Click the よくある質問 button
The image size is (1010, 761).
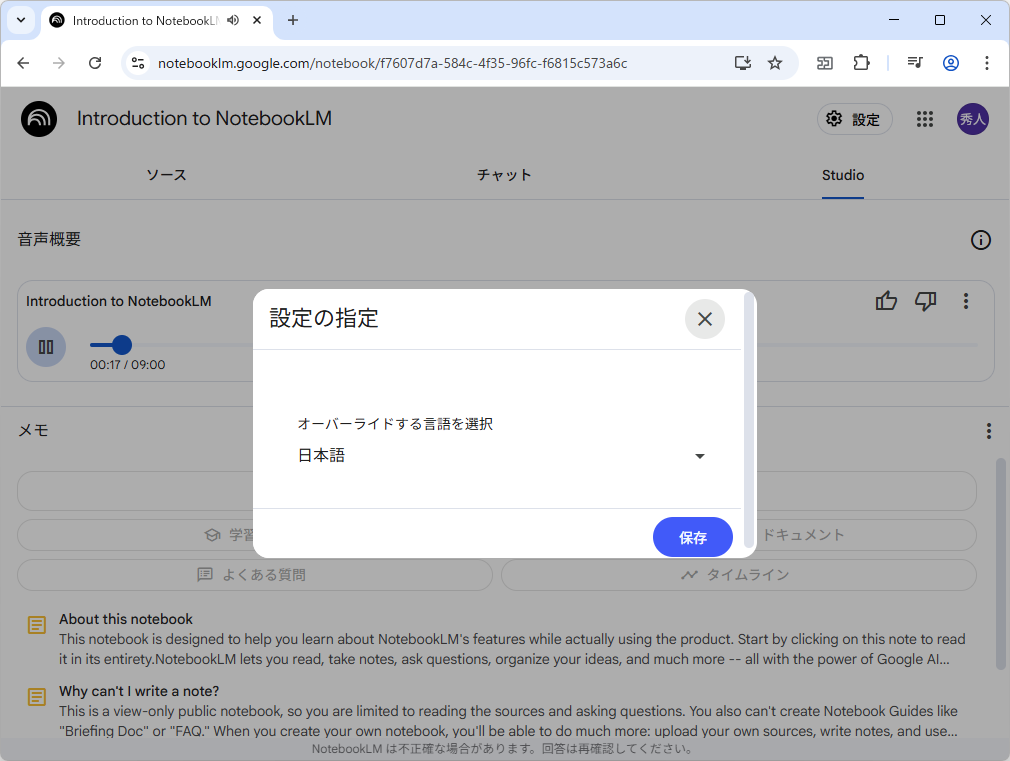[254, 574]
